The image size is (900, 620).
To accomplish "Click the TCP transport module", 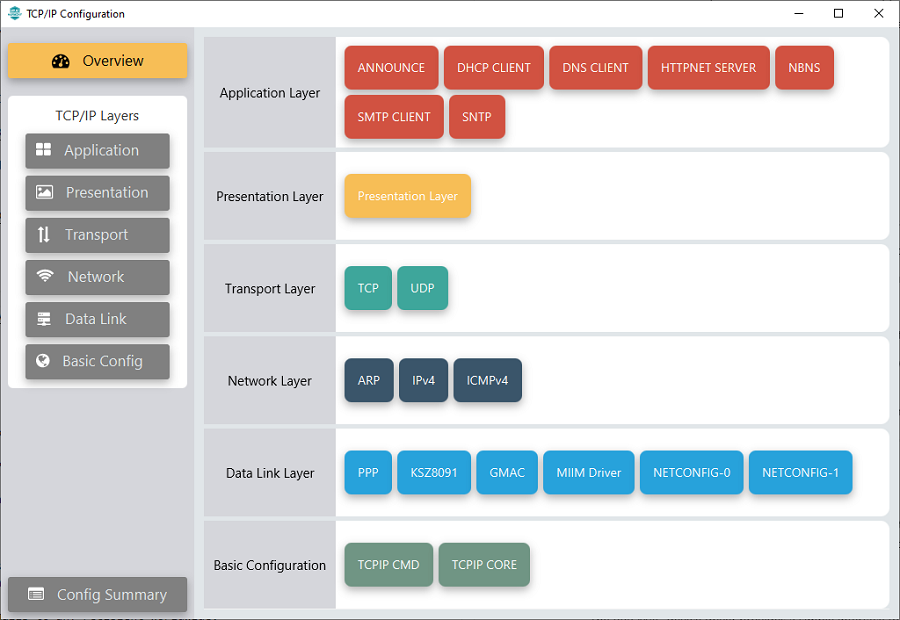I will [368, 288].
